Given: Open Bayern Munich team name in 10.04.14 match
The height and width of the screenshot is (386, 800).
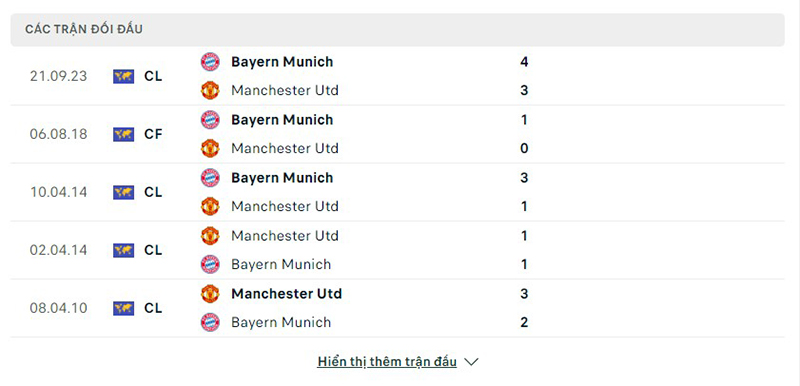Looking at the screenshot, I should (282, 178).
